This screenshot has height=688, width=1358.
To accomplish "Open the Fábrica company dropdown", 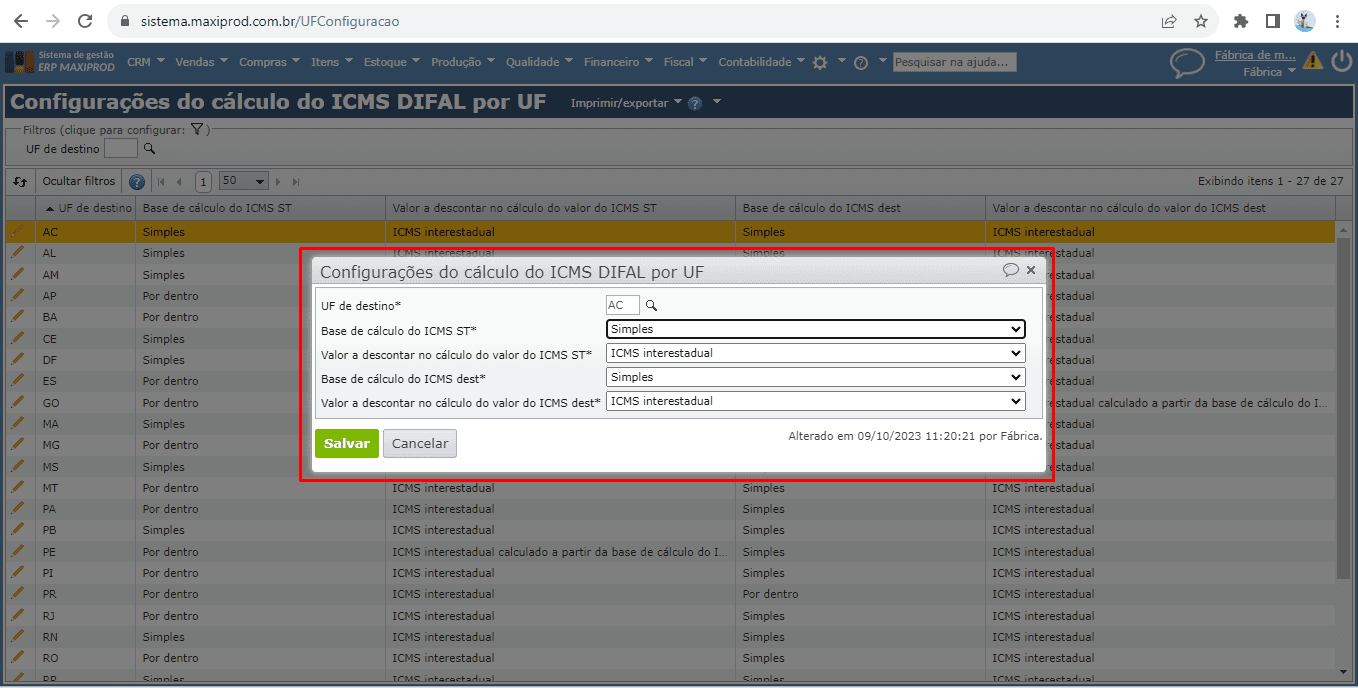I will tap(1269, 72).
